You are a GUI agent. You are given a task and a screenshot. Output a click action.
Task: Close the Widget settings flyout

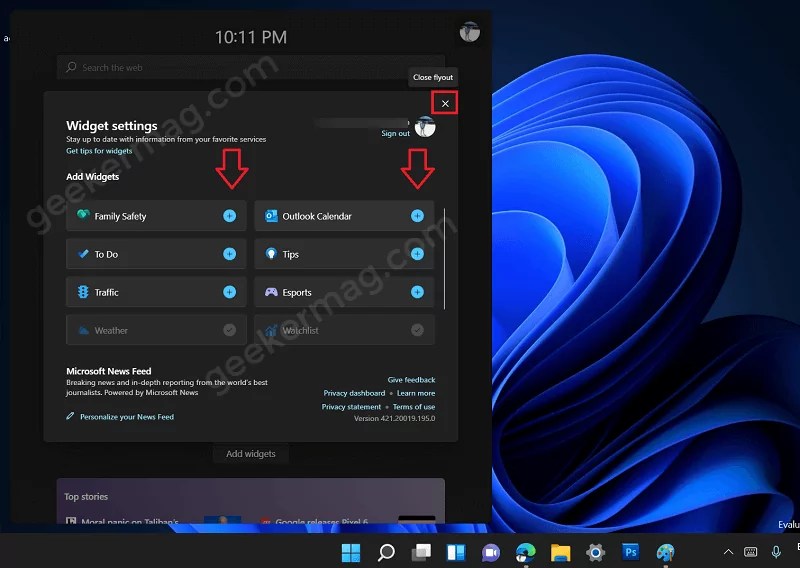(x=445, y=104)
